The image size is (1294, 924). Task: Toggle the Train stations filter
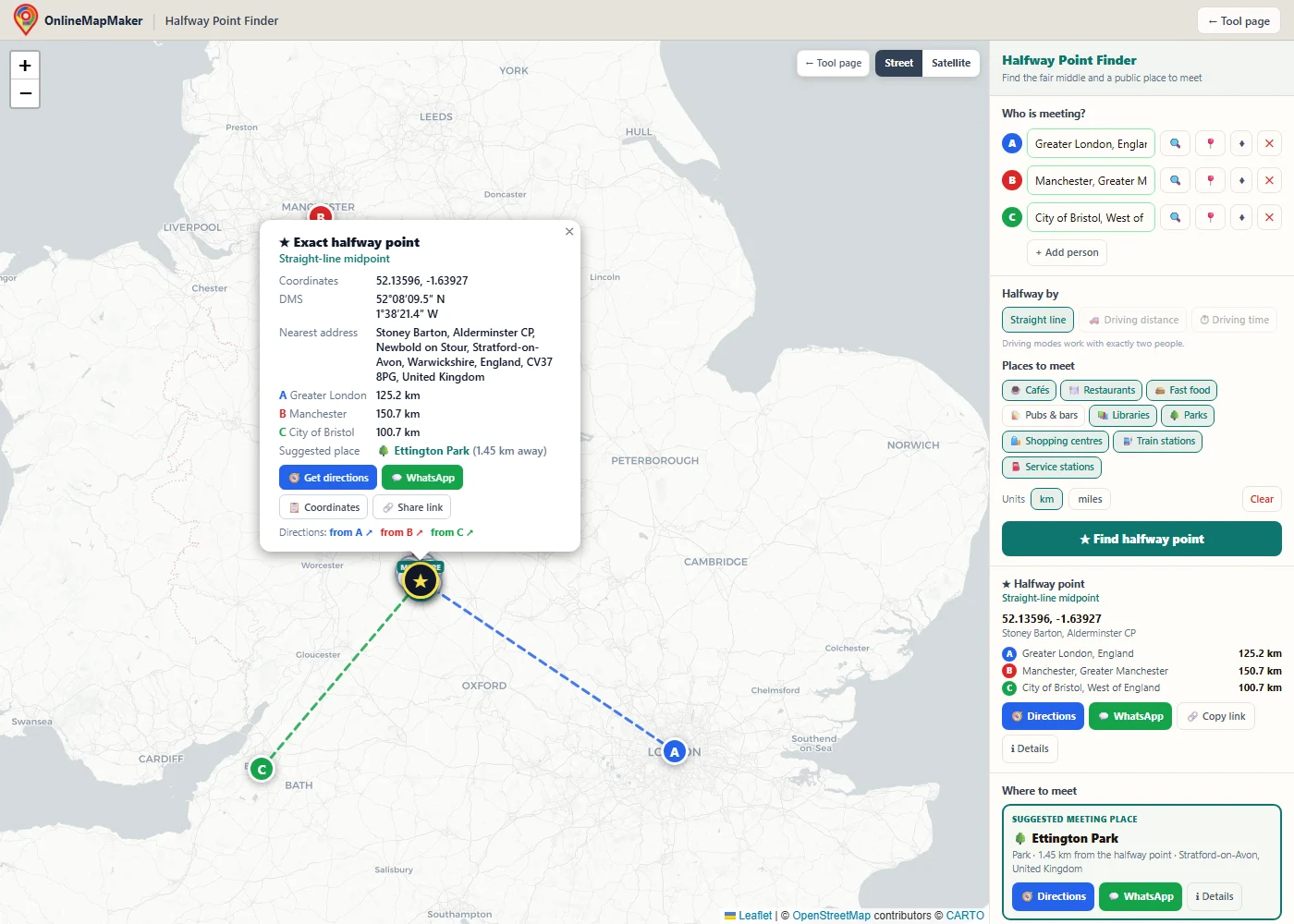tap(1157, 441)
